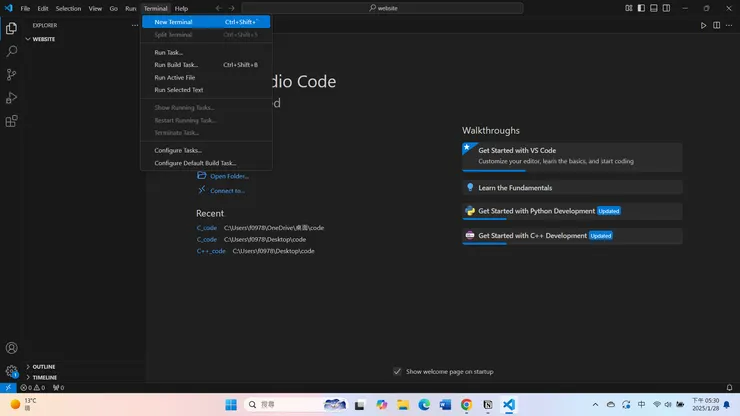The width and height of the screenshot is (740, 416).
Task: Open Chrome from the Windows taskbar
Action: pos(466,405)
